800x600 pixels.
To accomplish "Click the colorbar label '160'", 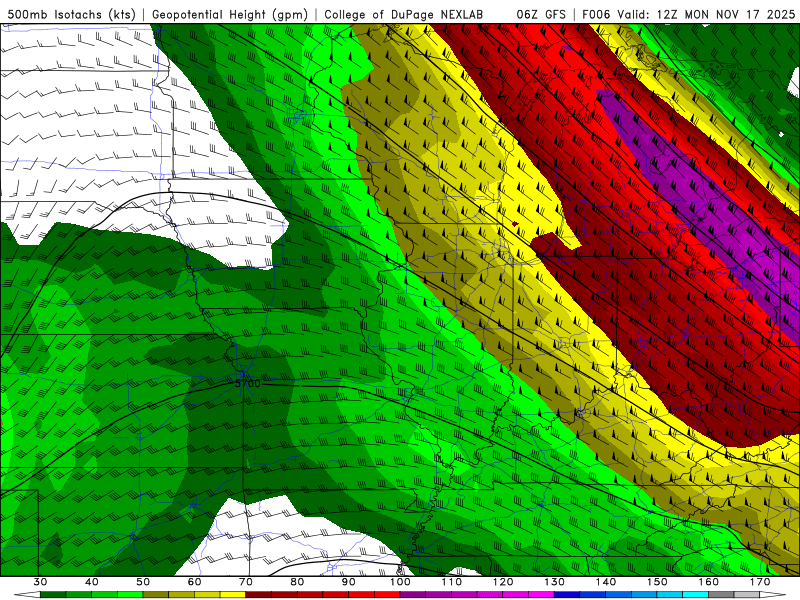I will click(x=709, y=582).
